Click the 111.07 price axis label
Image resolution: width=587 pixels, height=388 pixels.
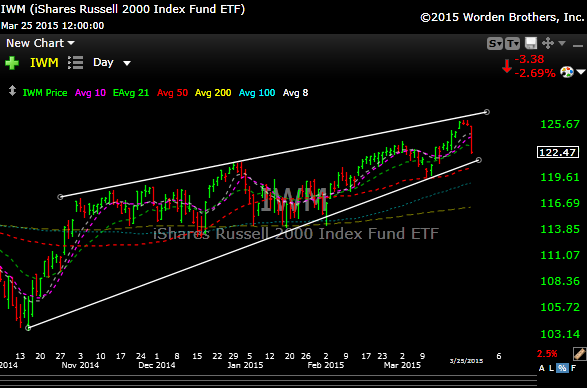[x=560, y=255]
